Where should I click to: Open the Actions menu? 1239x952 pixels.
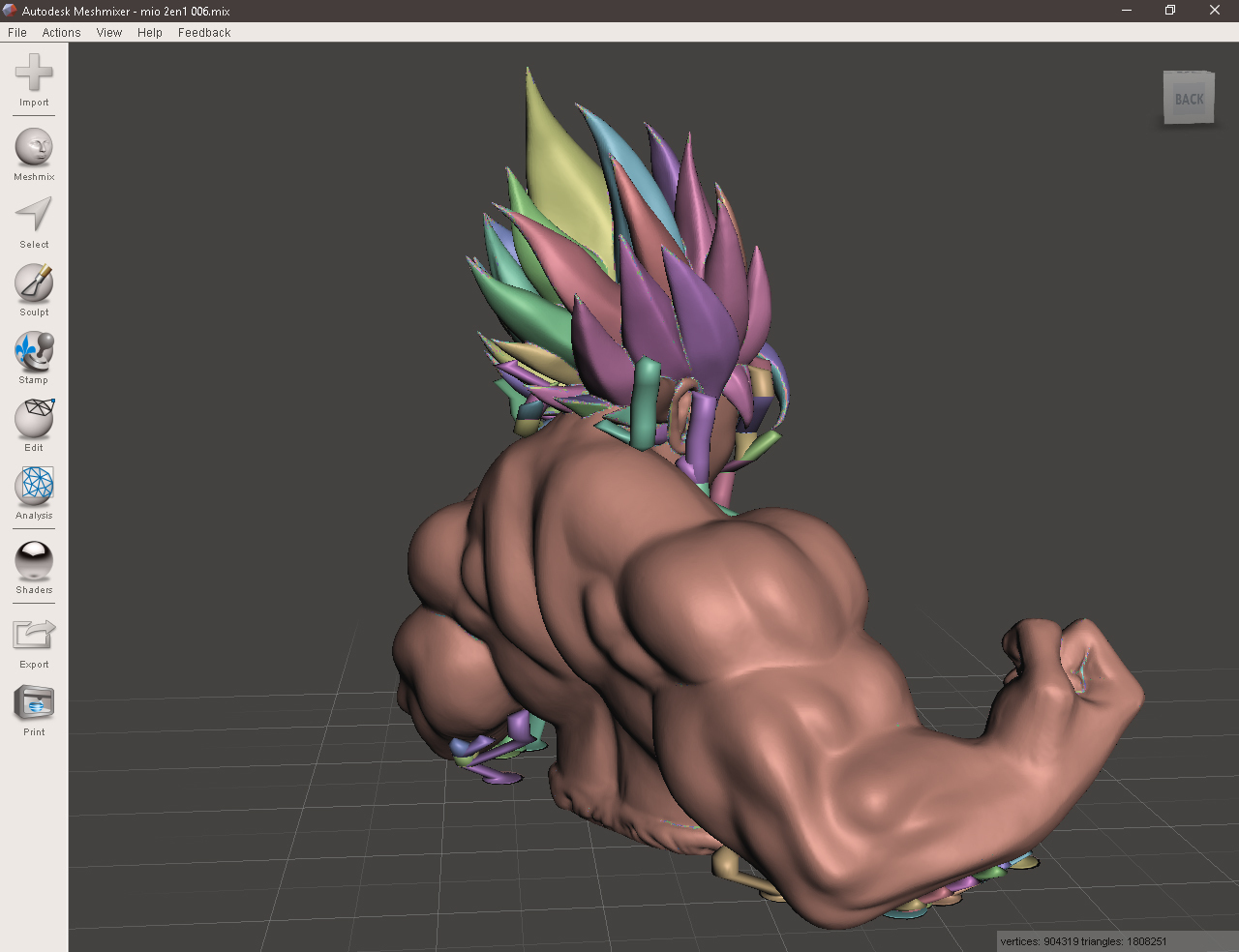[61, 32]
